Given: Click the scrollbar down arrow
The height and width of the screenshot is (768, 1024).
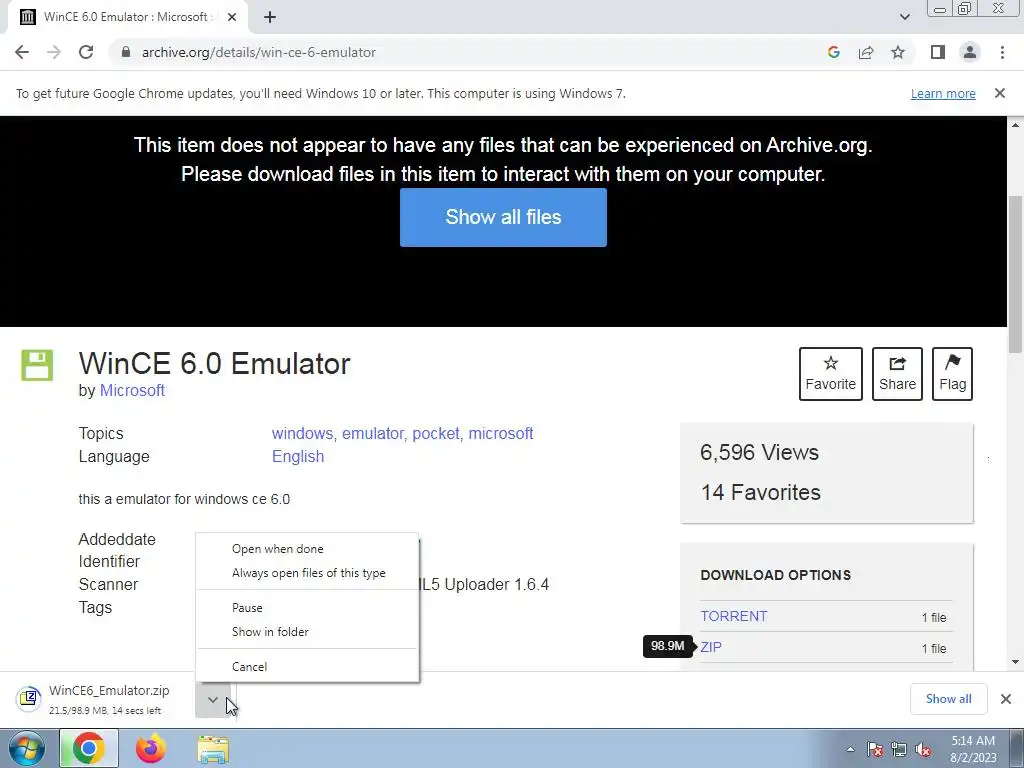Looking at the screenshot, I should click(x=1016, y=662).
